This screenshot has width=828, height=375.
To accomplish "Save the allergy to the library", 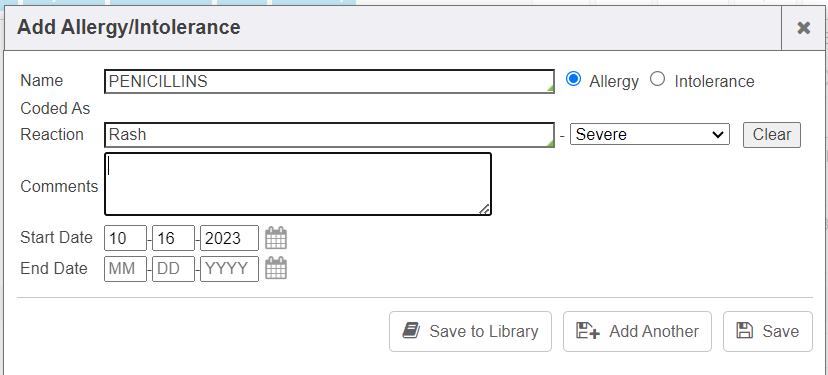I will coord(470,331).
